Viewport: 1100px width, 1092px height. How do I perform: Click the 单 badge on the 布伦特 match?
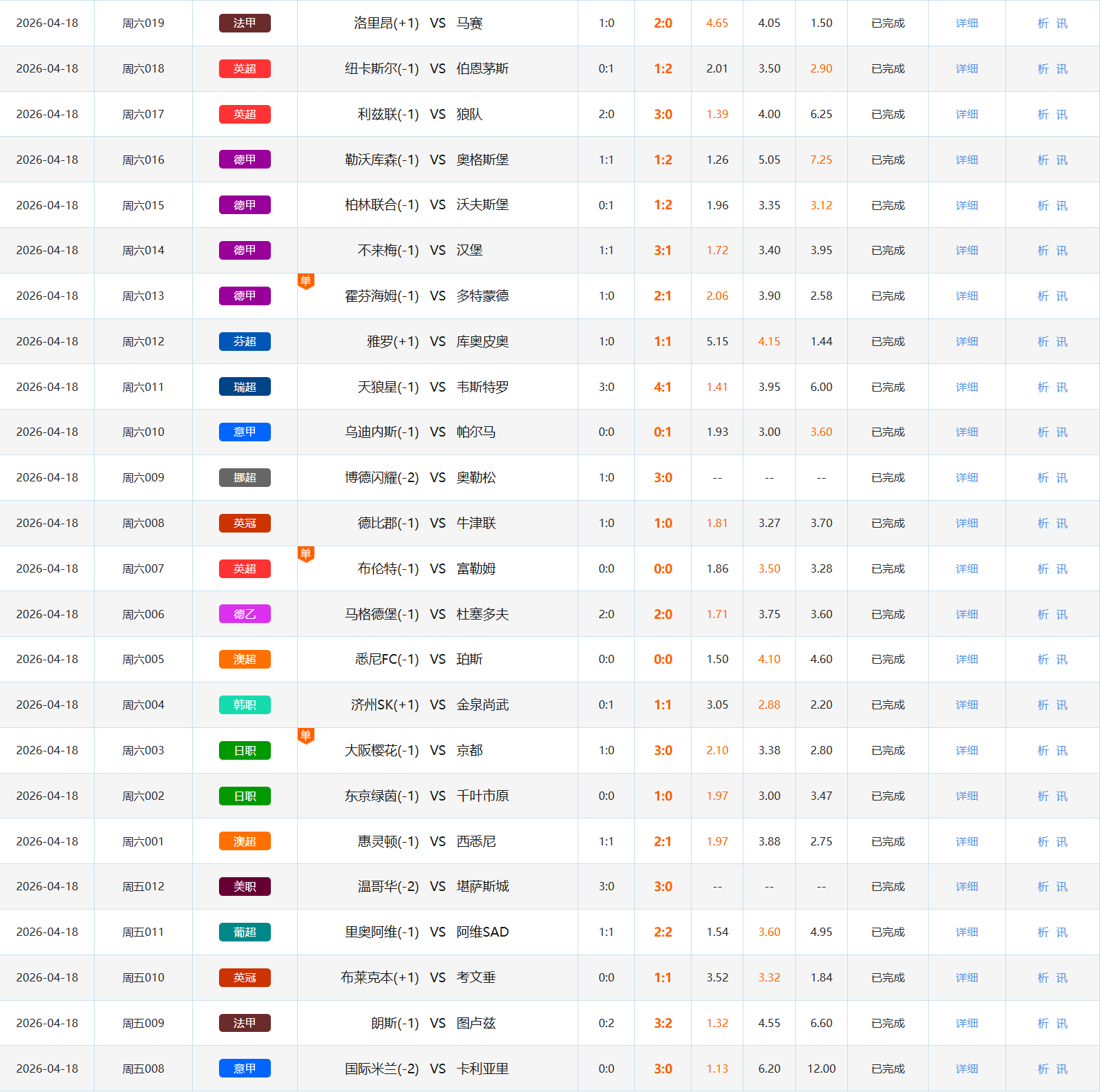pyautogui.click(x=305, y=554)
